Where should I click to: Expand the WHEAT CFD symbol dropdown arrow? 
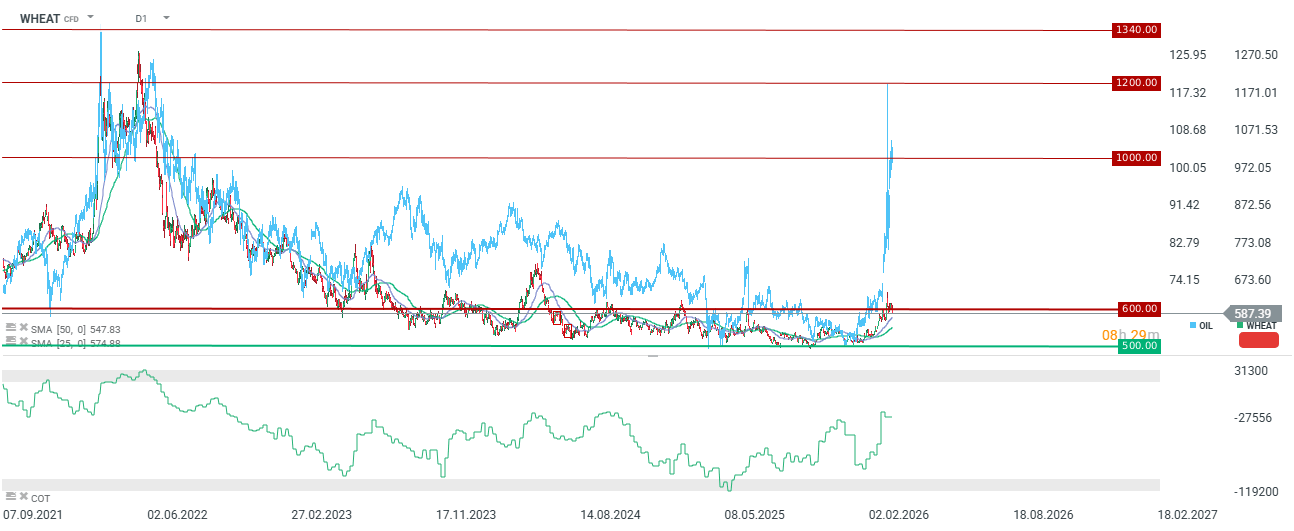click(x=91, y=18)
